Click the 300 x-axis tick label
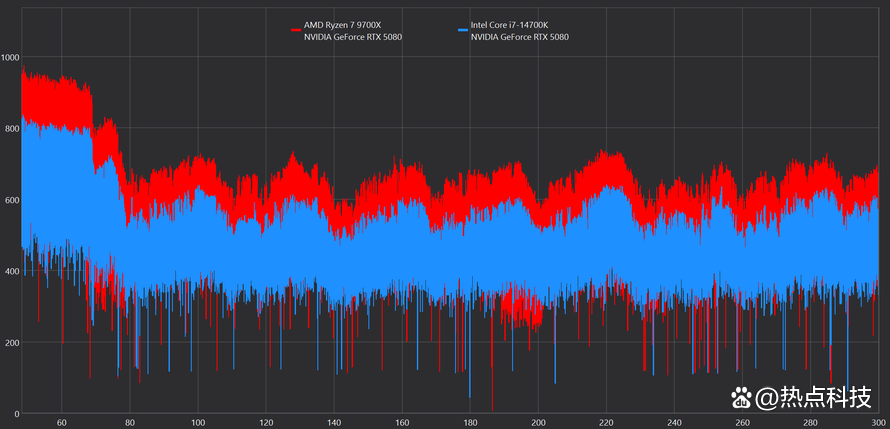 (877, 422)
